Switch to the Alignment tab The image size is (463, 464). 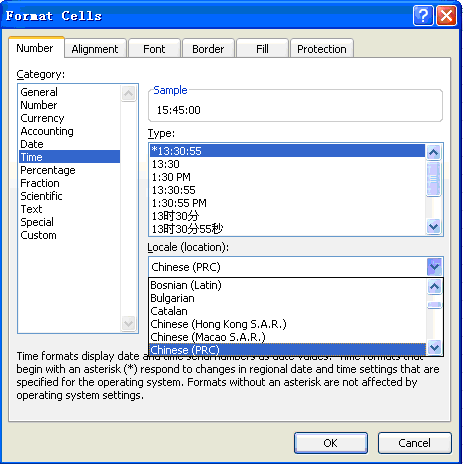point(95,49)
